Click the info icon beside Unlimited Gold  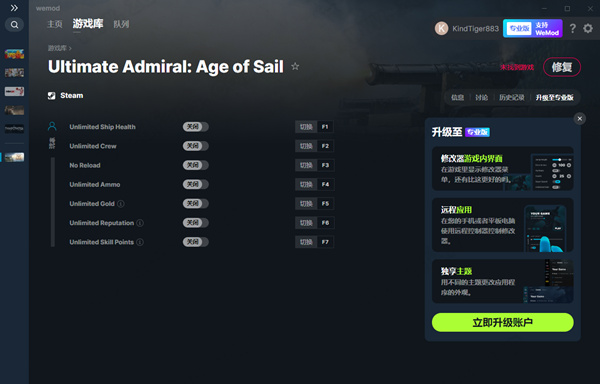(x=121, y=204)
